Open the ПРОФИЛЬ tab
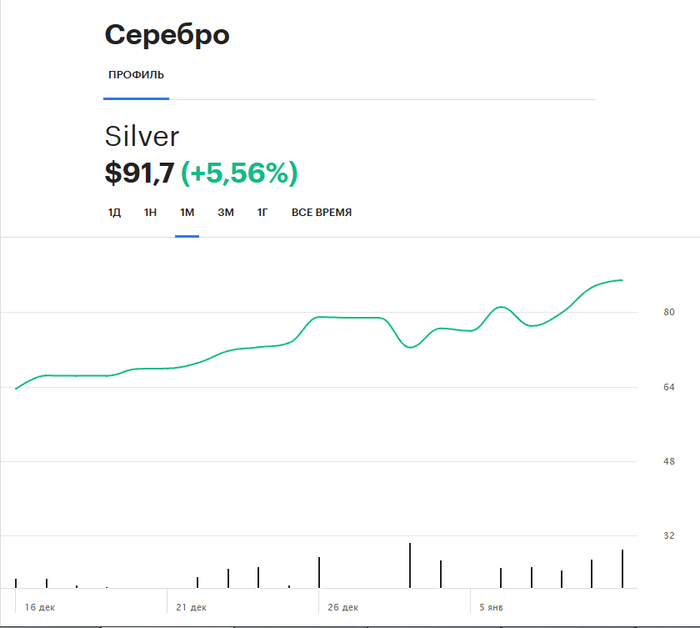The height and width of the screenshot is (628, 700). coord(136,75)
